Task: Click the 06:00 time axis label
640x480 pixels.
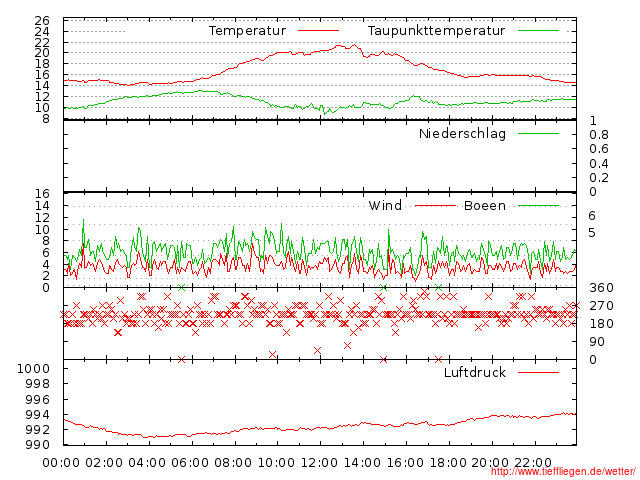Action: pos(190,463)
